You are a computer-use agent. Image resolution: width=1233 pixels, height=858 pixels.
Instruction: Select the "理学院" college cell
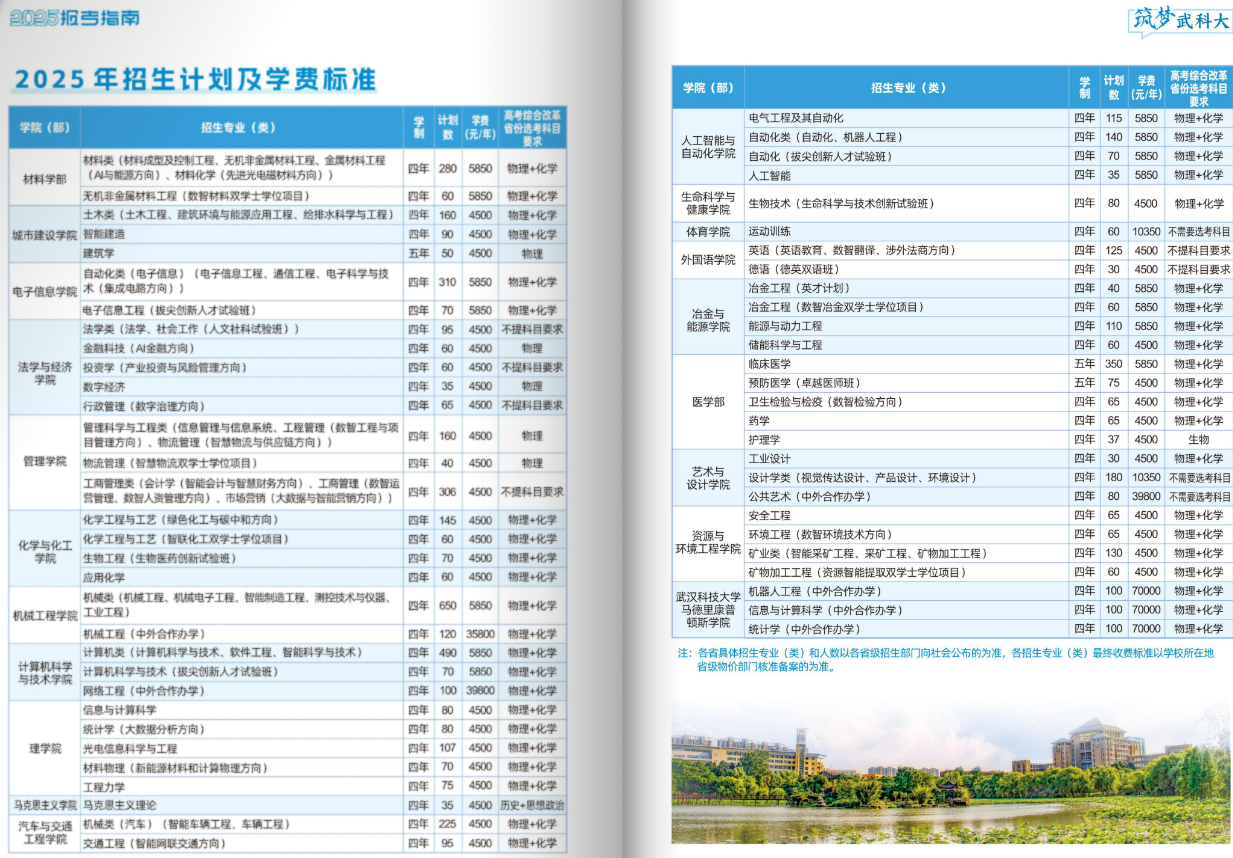click(x=45, y=747)
